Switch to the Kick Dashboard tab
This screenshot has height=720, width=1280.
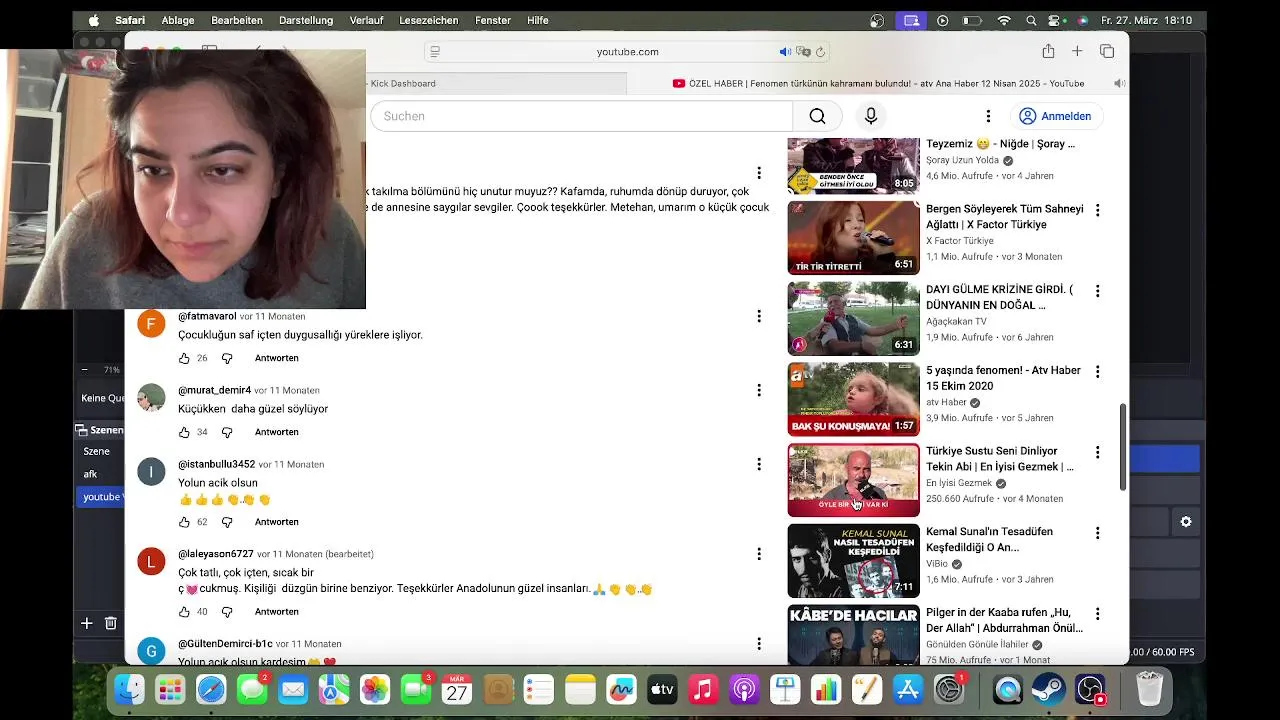tap(403, 83)
